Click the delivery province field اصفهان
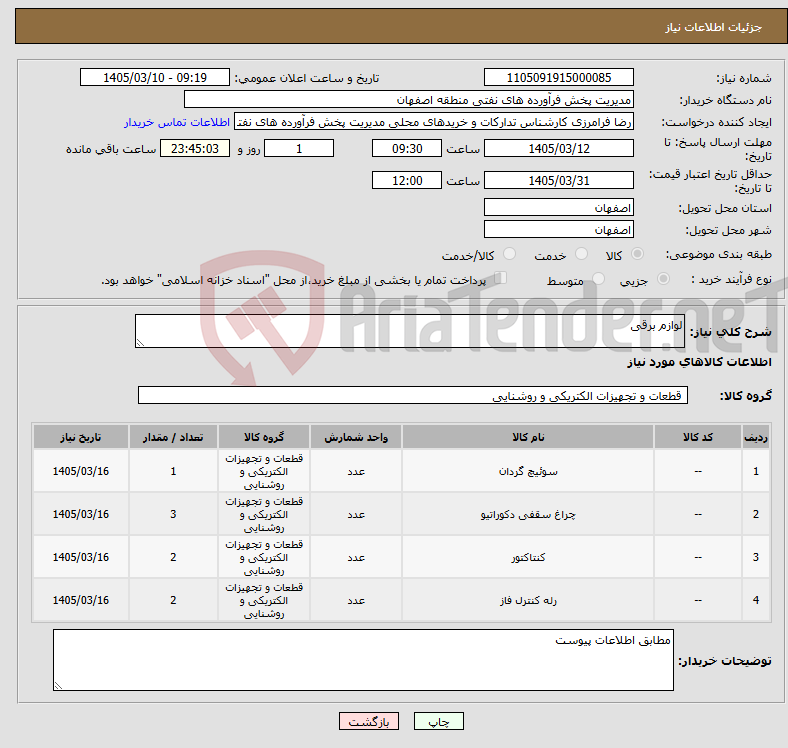The height and width of the screenshot is (748, 788). tap(559, 207)
